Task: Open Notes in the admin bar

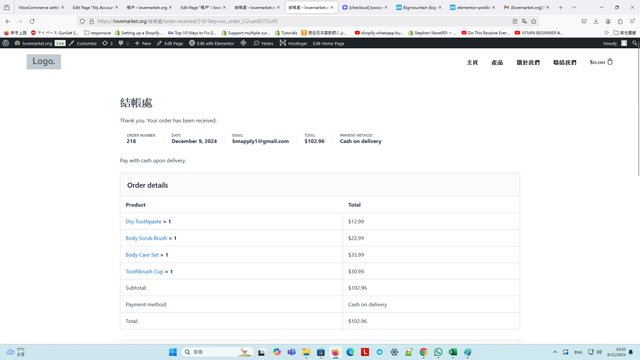Action: pyautogui.click(x=263, y=43)
